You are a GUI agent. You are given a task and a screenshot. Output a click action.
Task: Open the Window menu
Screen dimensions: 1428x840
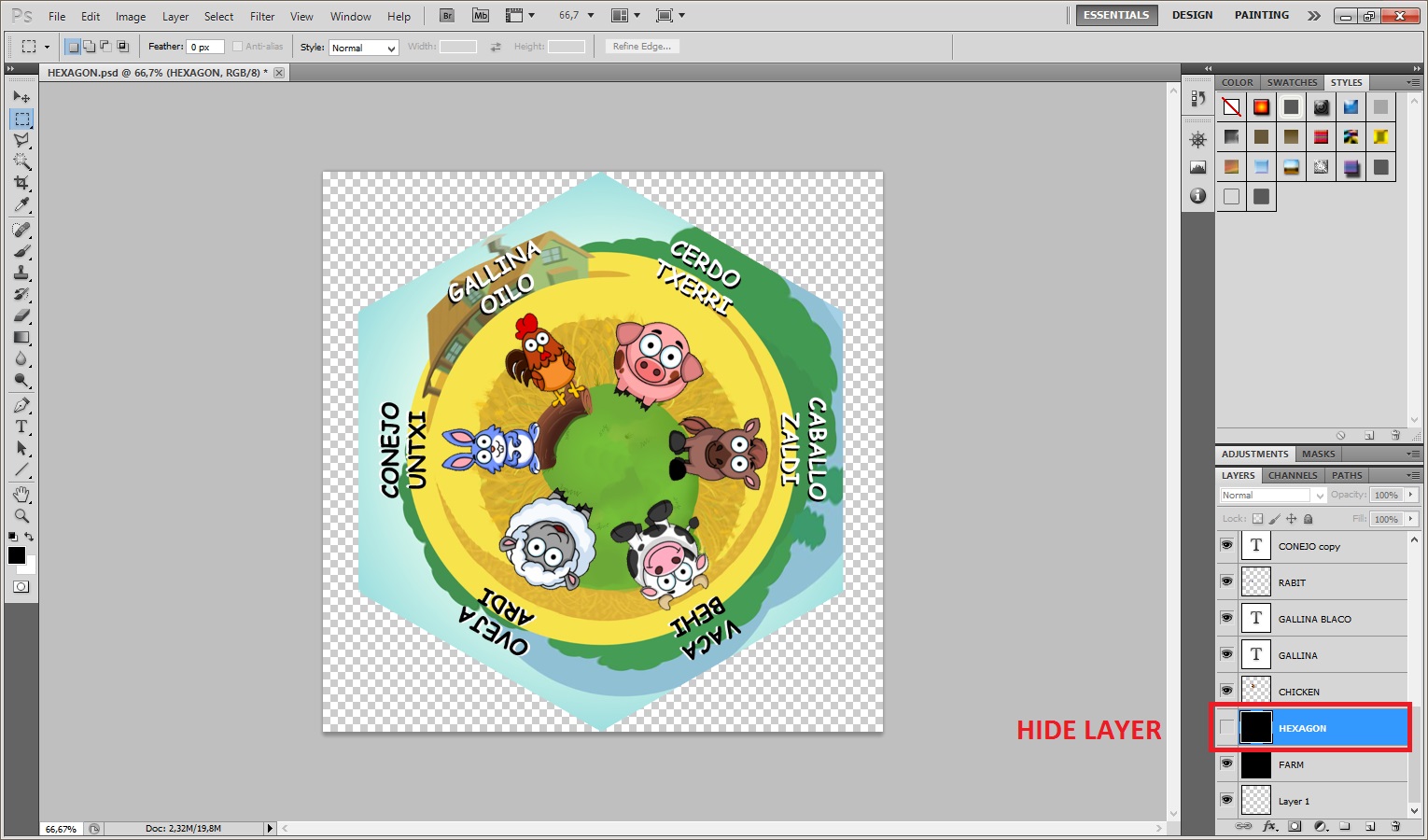tap(351, 17)
